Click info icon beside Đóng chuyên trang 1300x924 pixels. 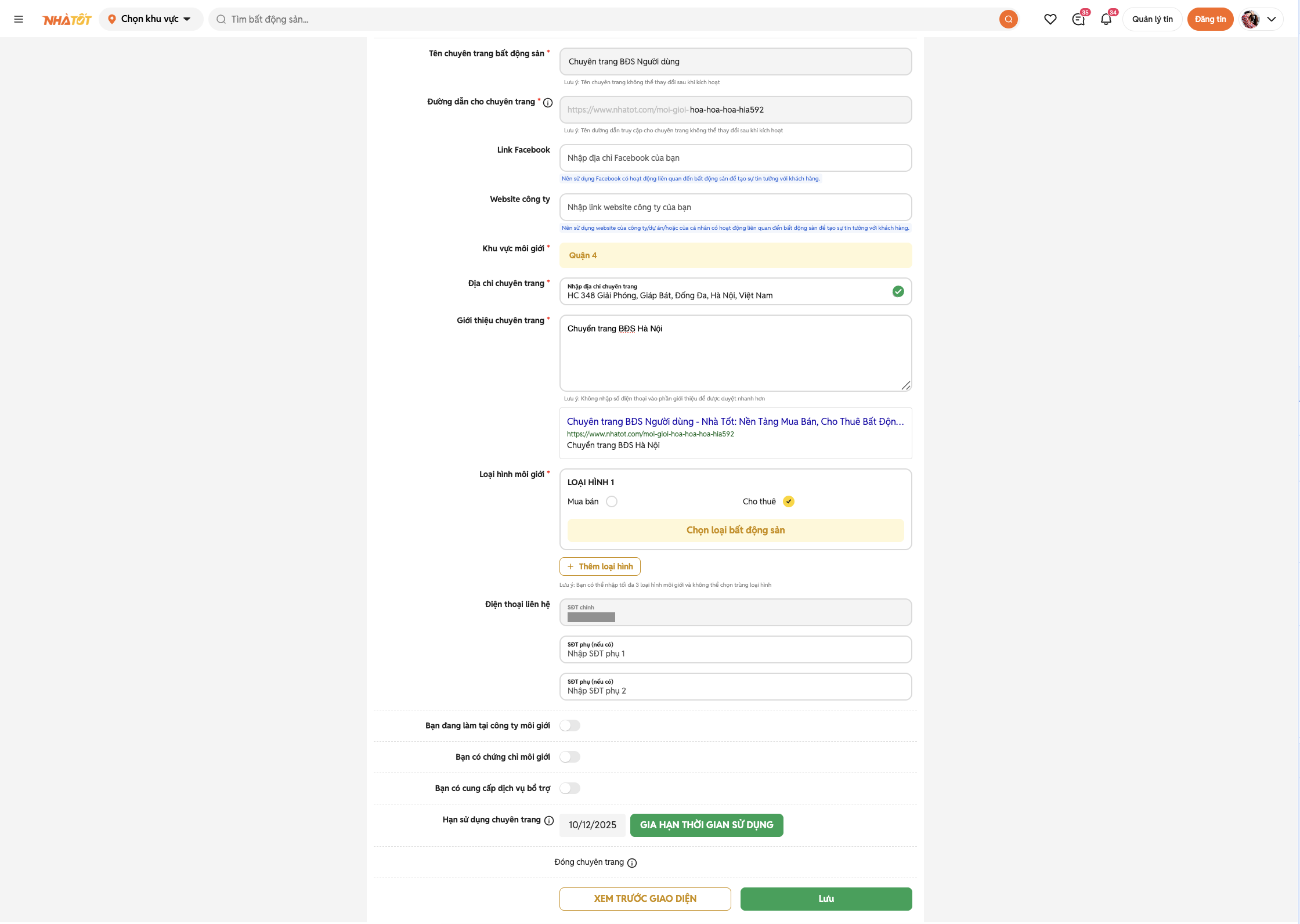[x=632, y=863]
